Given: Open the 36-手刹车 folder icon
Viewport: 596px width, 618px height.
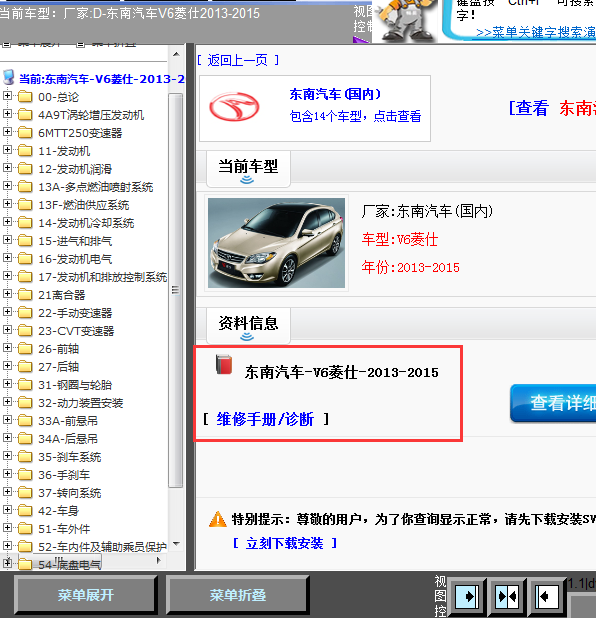Looking at the screenshot, I should [25, 475].
